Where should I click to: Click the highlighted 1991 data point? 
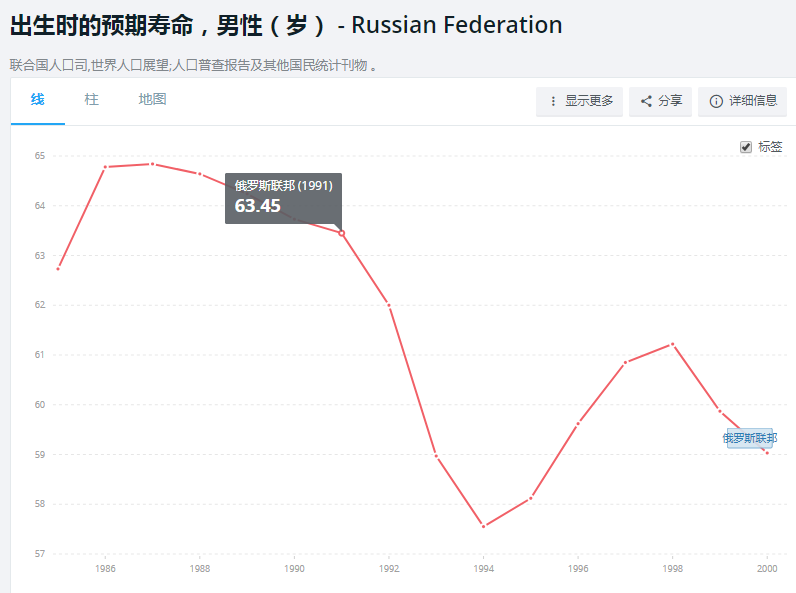(342, 233)
